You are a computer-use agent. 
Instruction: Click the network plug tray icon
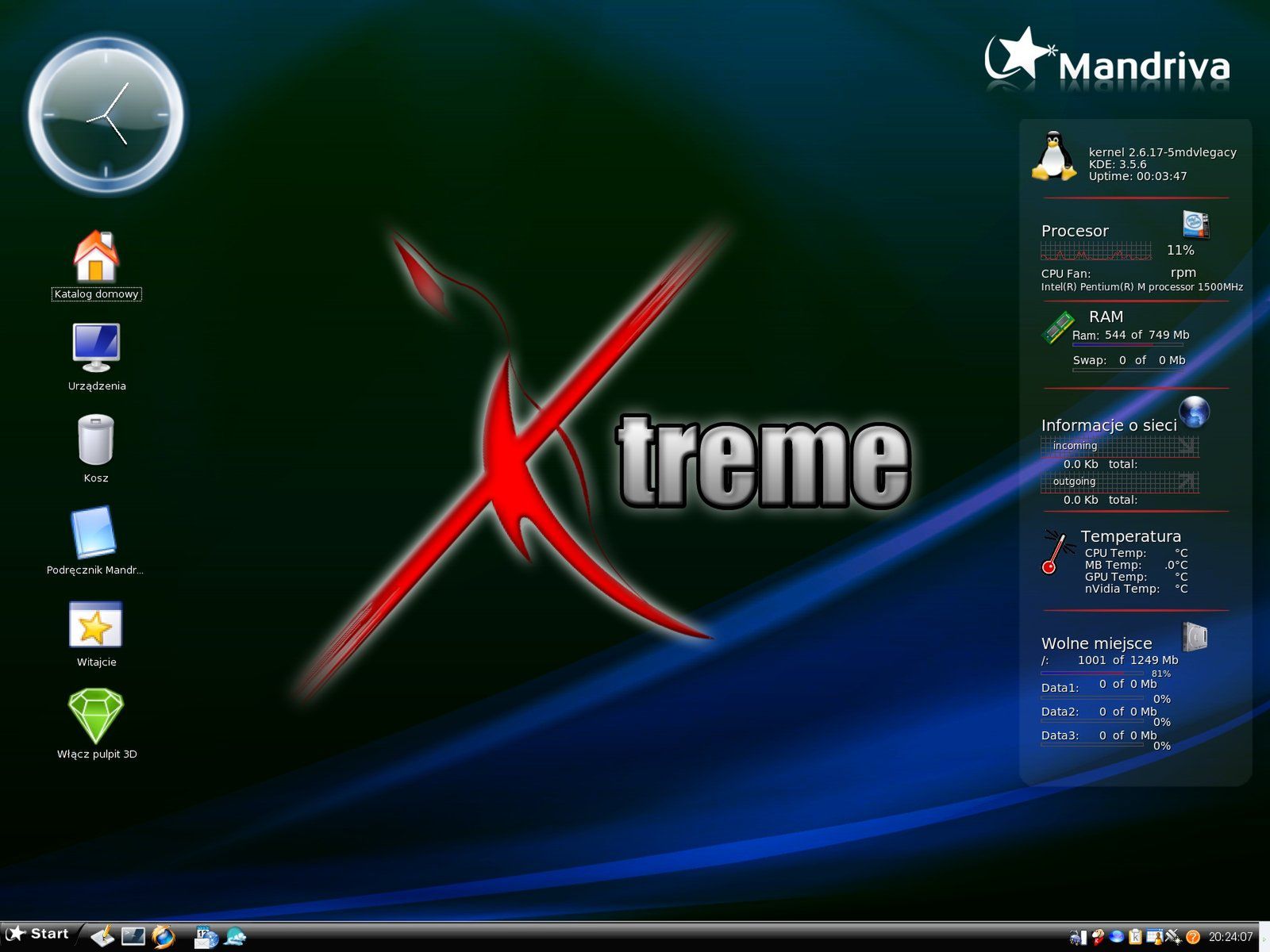tap(1174, 937)
